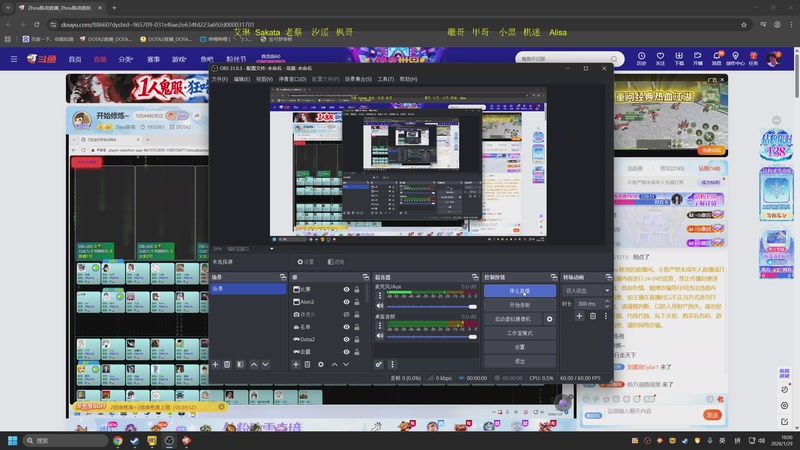Open OBS 帮助(H) help menu
Image resolution: width=800 pixels, height=450 pixels.
(408, 79)
